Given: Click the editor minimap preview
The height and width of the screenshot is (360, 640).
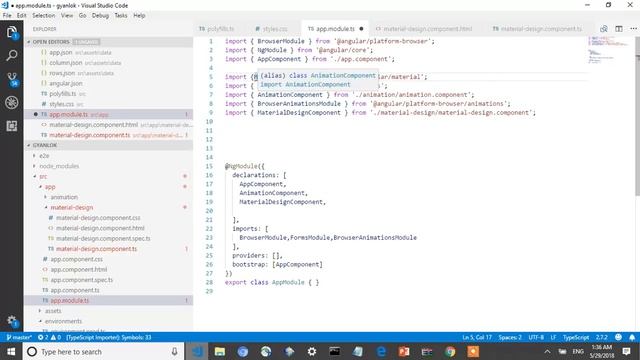Looking at the screenshot, I should (609, 50).
